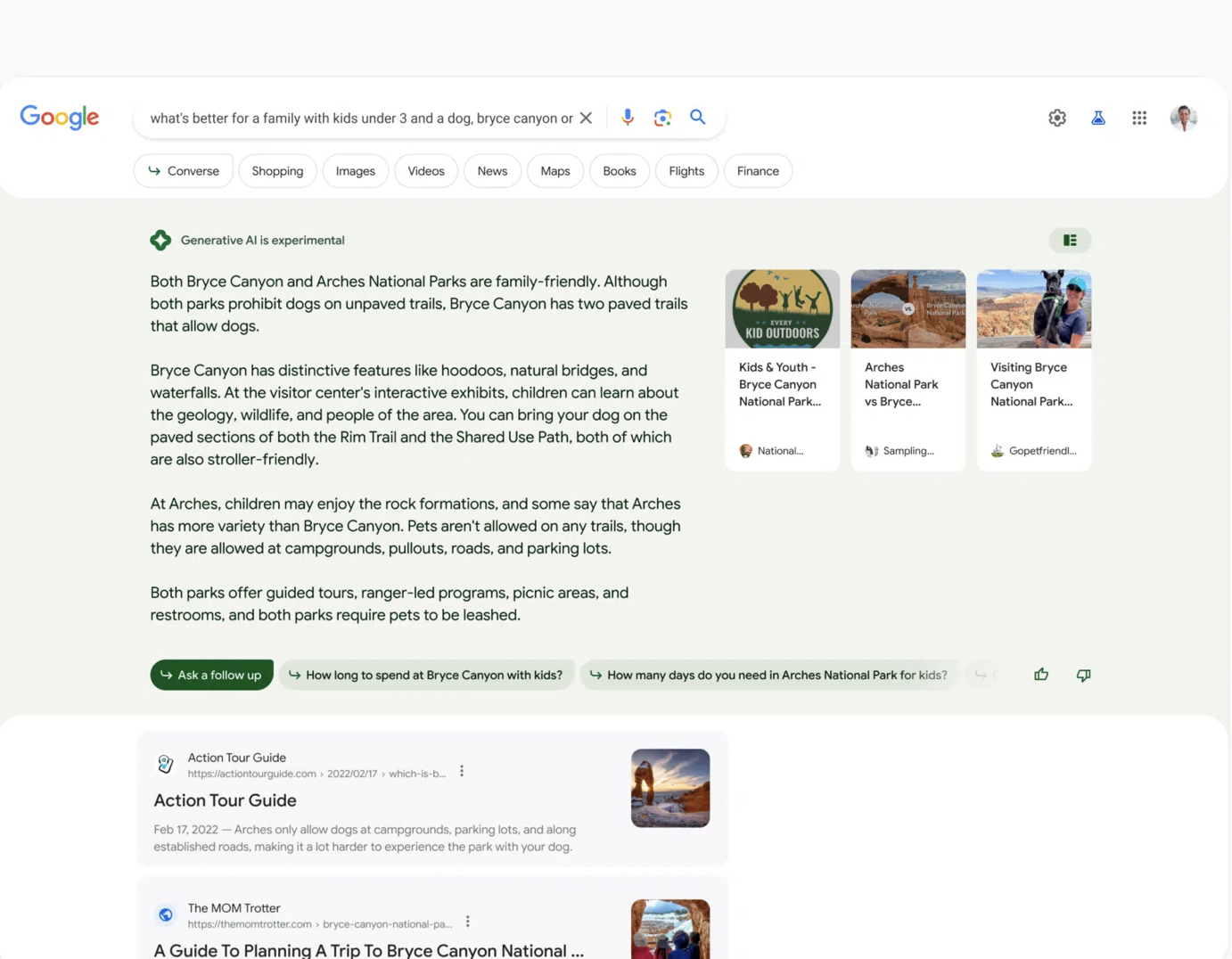Screen dimensions: 1232x959
Task: Switch to the Finance tab
Action: point(758,171)
